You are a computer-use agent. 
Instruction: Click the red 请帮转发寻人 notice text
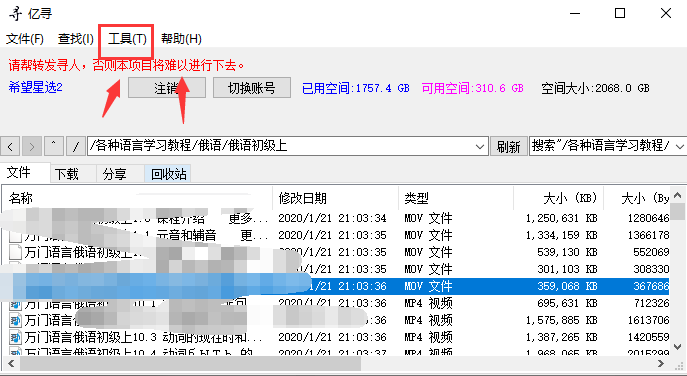[x=126, y=66]
